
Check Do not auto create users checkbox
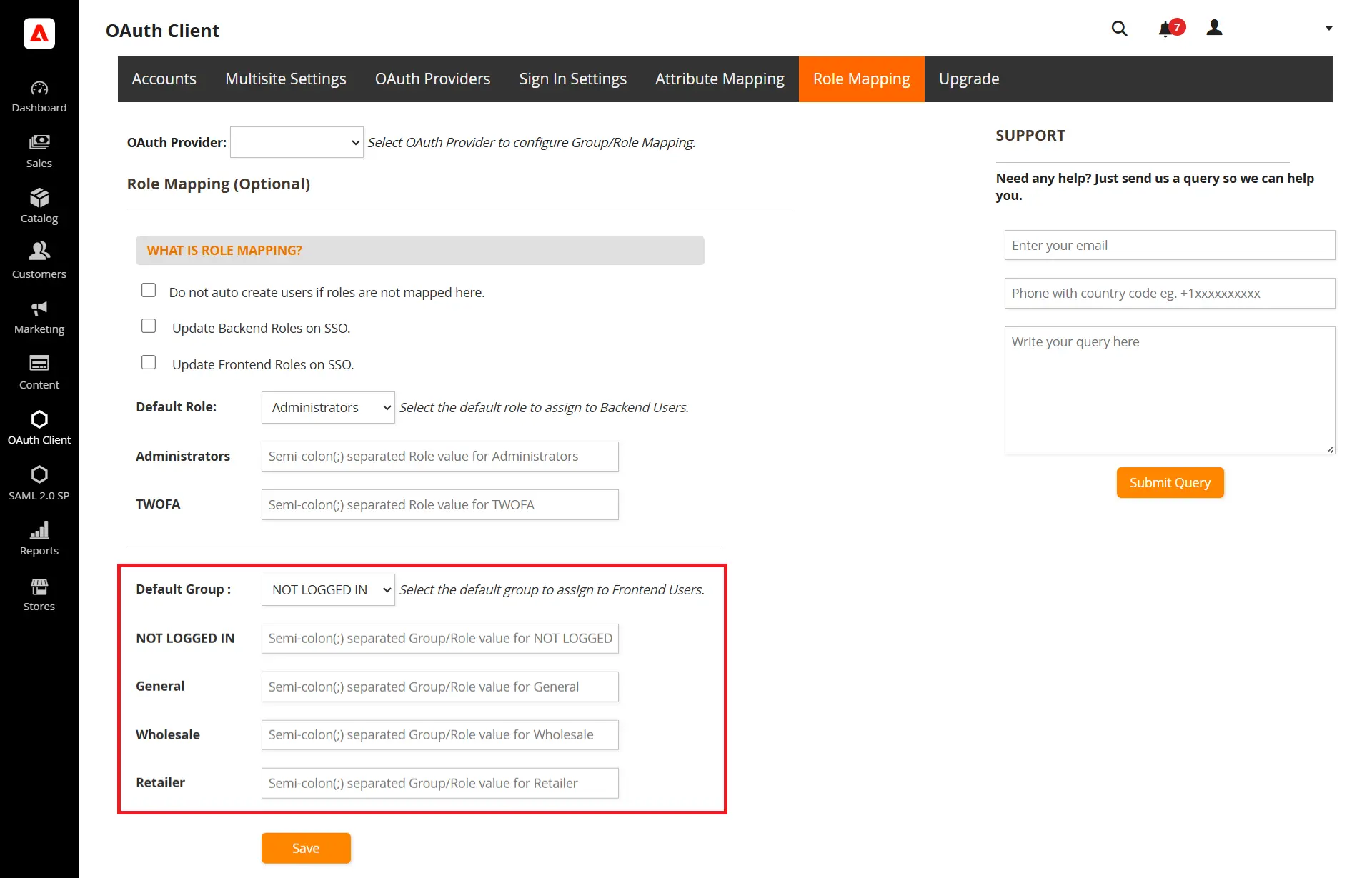(x=149, y=290)
